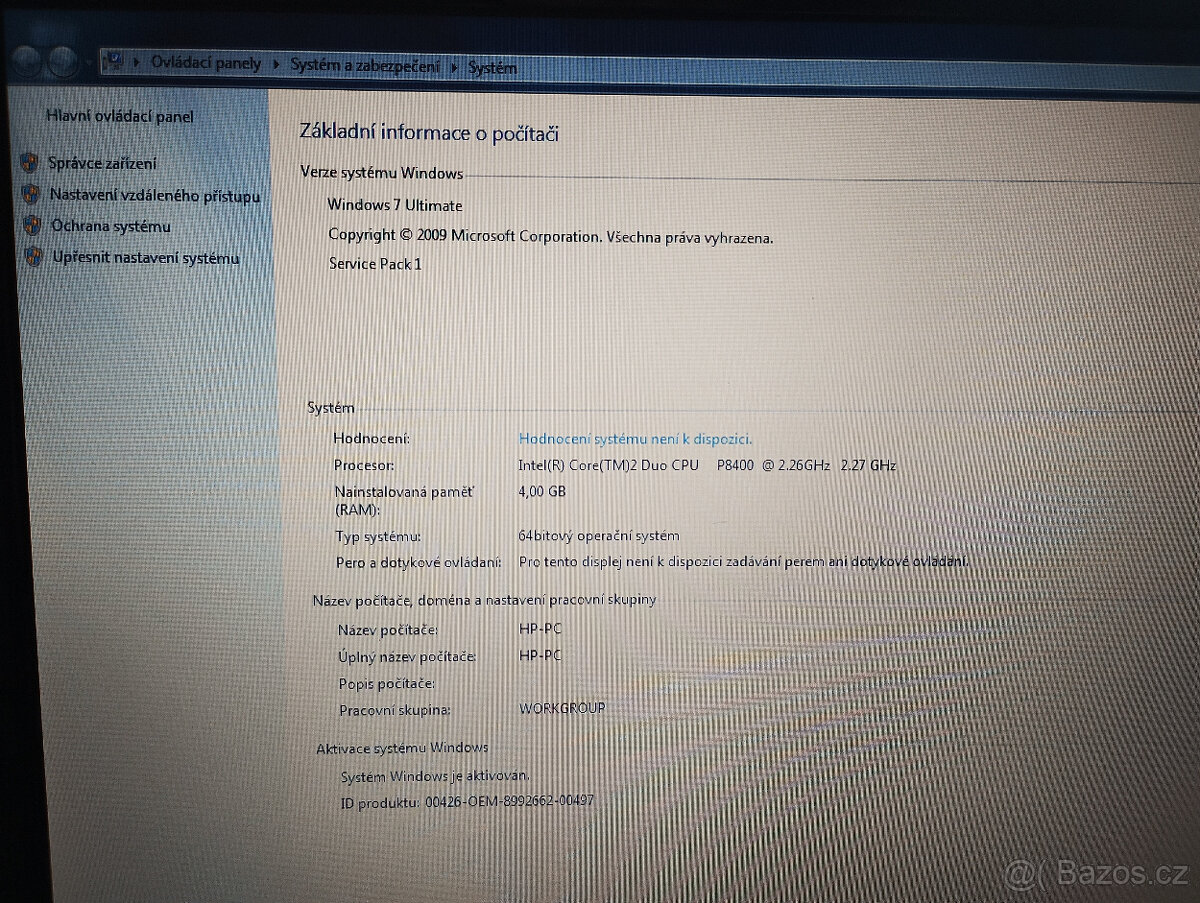Go to Systém a zabezpečení breadcrumb

pos(364,64)
